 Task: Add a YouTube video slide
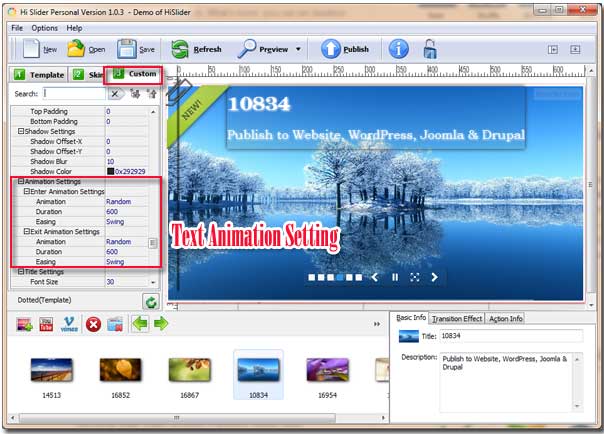(46, 324)
